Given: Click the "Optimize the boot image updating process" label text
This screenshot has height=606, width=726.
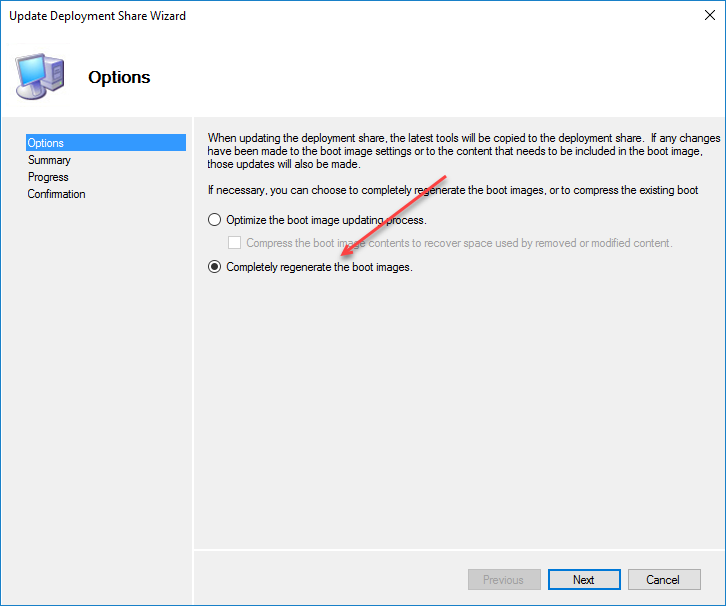Looking at the screenshot, I should tap(326, 220).
